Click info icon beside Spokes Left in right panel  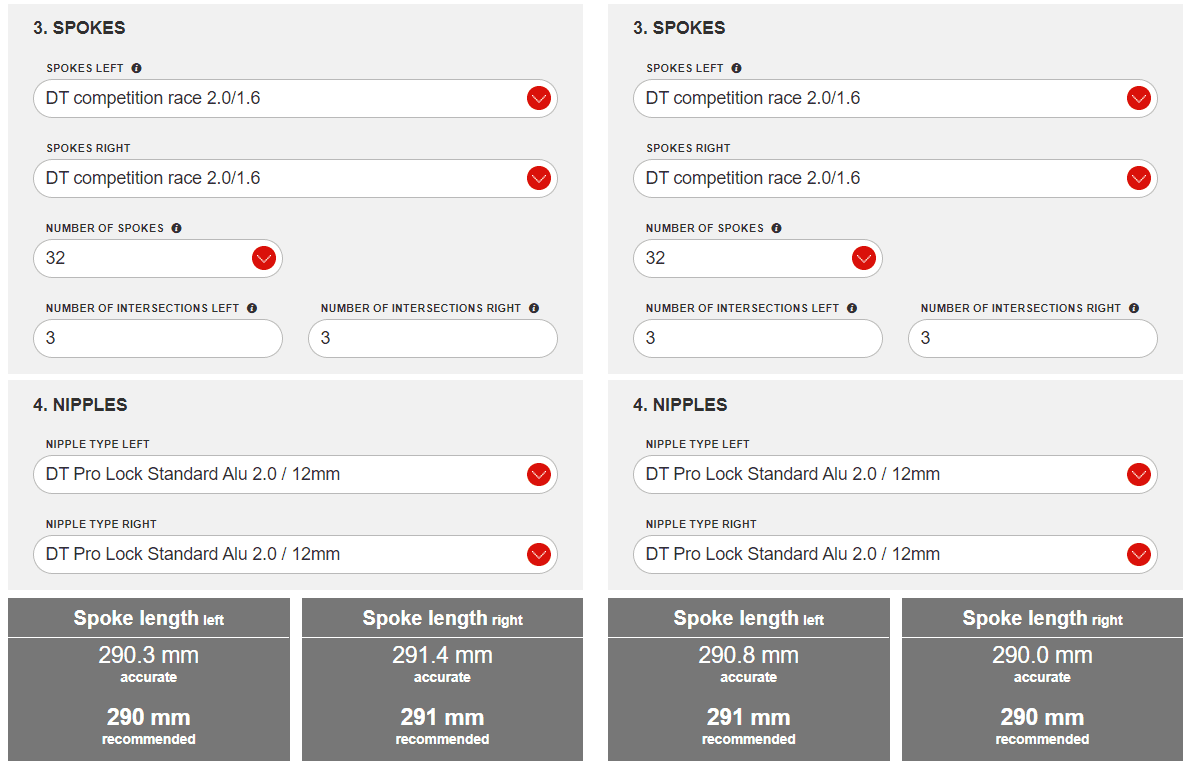tap(737, 68)
